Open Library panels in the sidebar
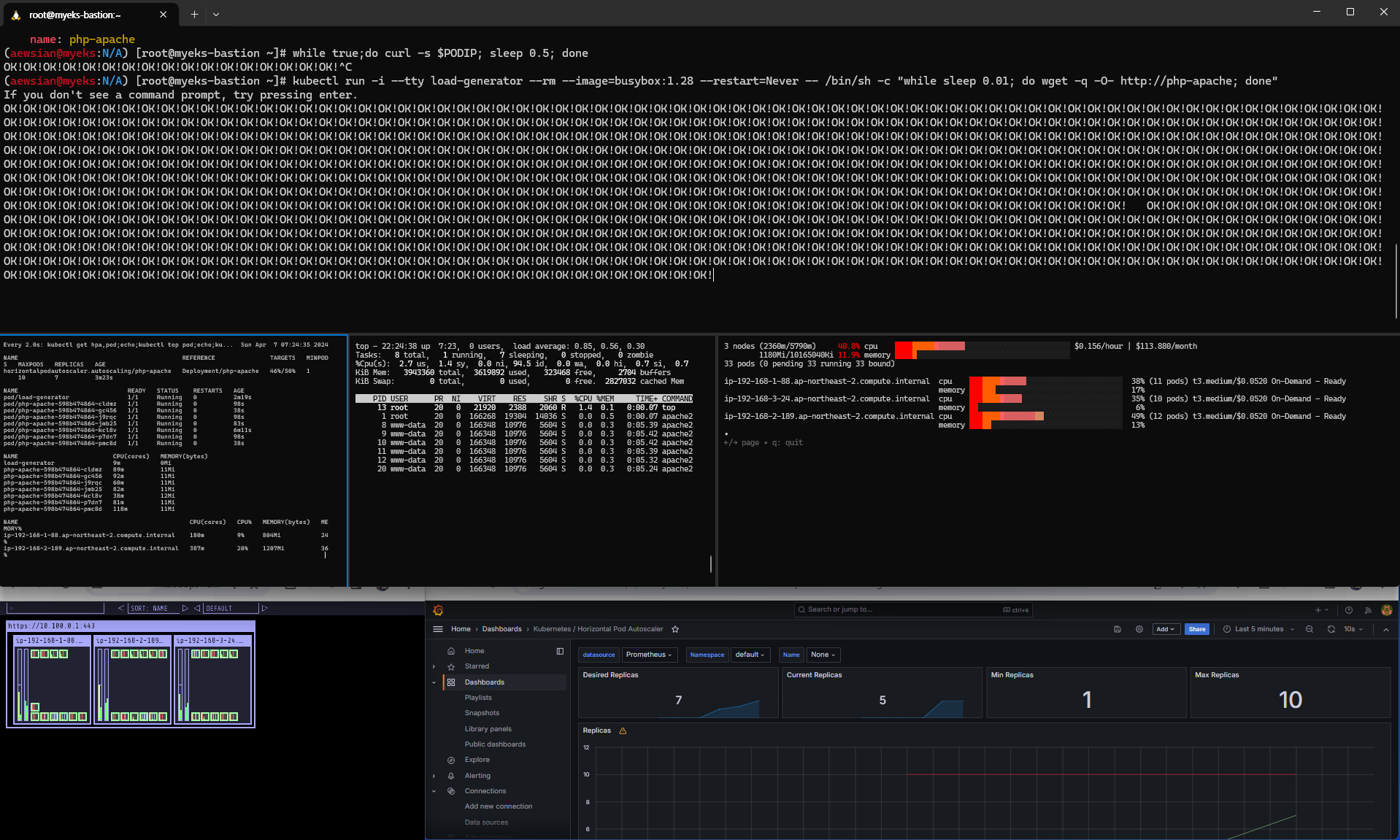1400x840 pixels. coord(488,729)
